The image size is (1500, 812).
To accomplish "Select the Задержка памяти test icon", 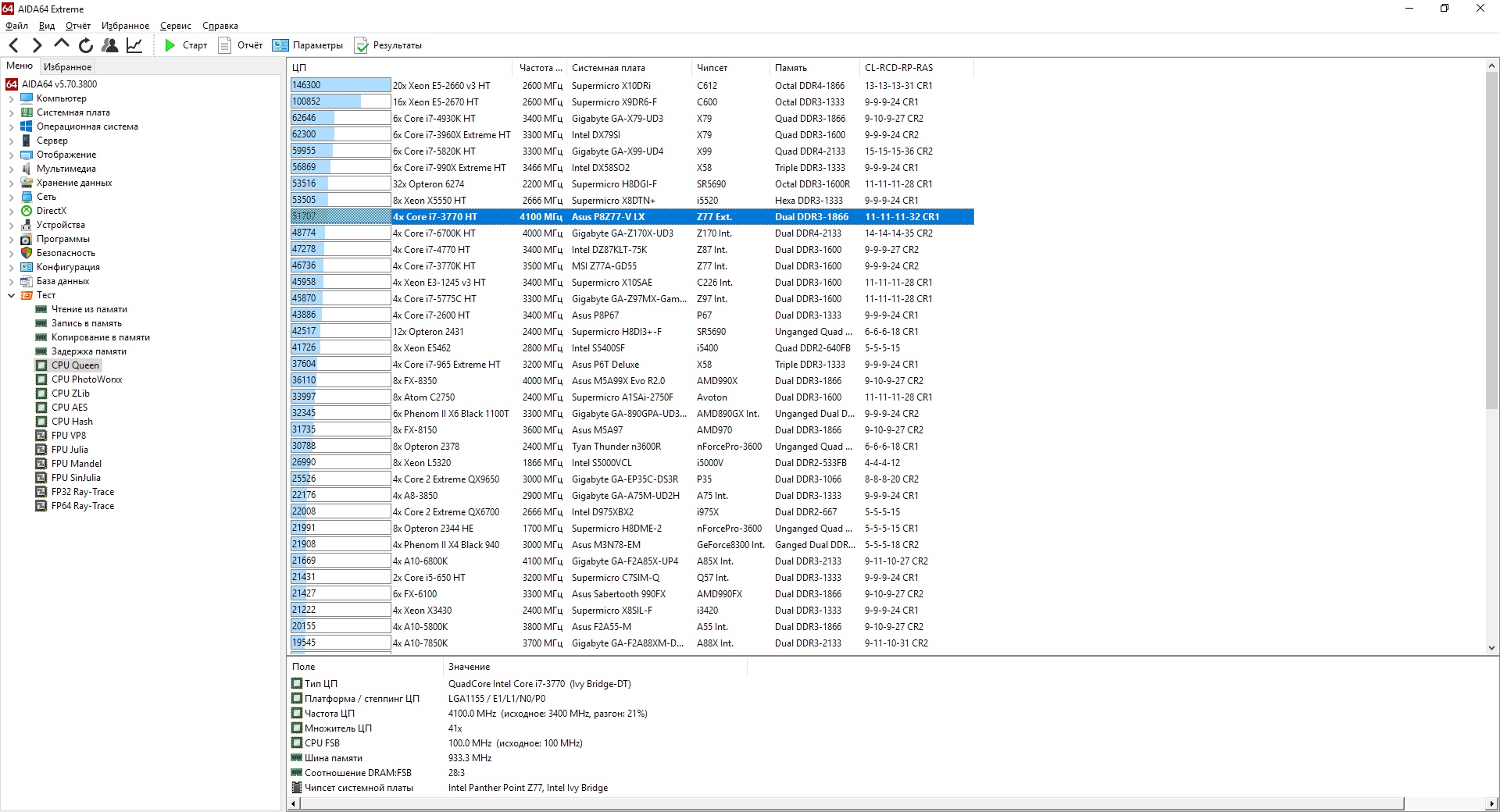I will click(41, 351).
